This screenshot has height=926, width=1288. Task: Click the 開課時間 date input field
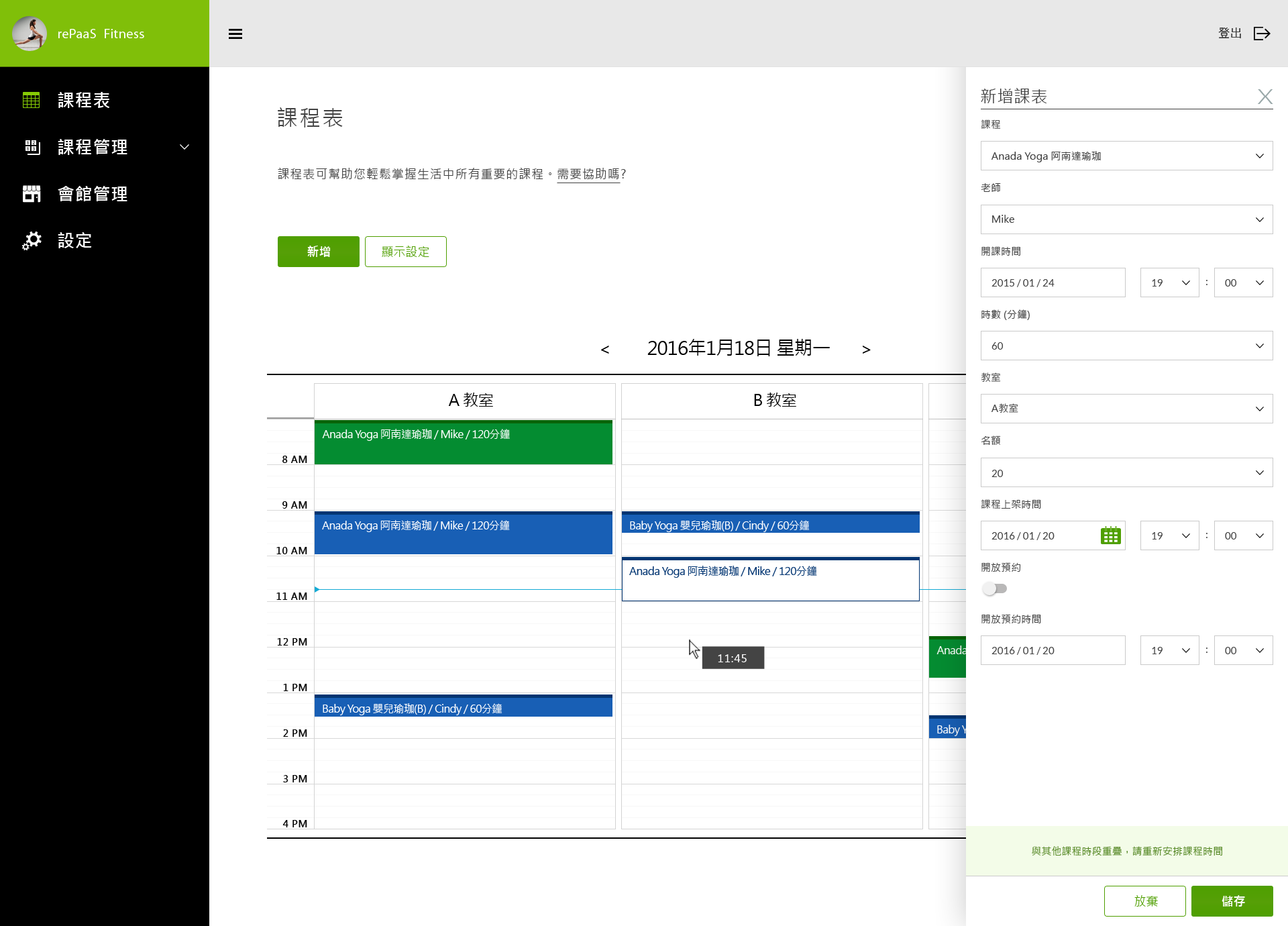coord(1053,282)
